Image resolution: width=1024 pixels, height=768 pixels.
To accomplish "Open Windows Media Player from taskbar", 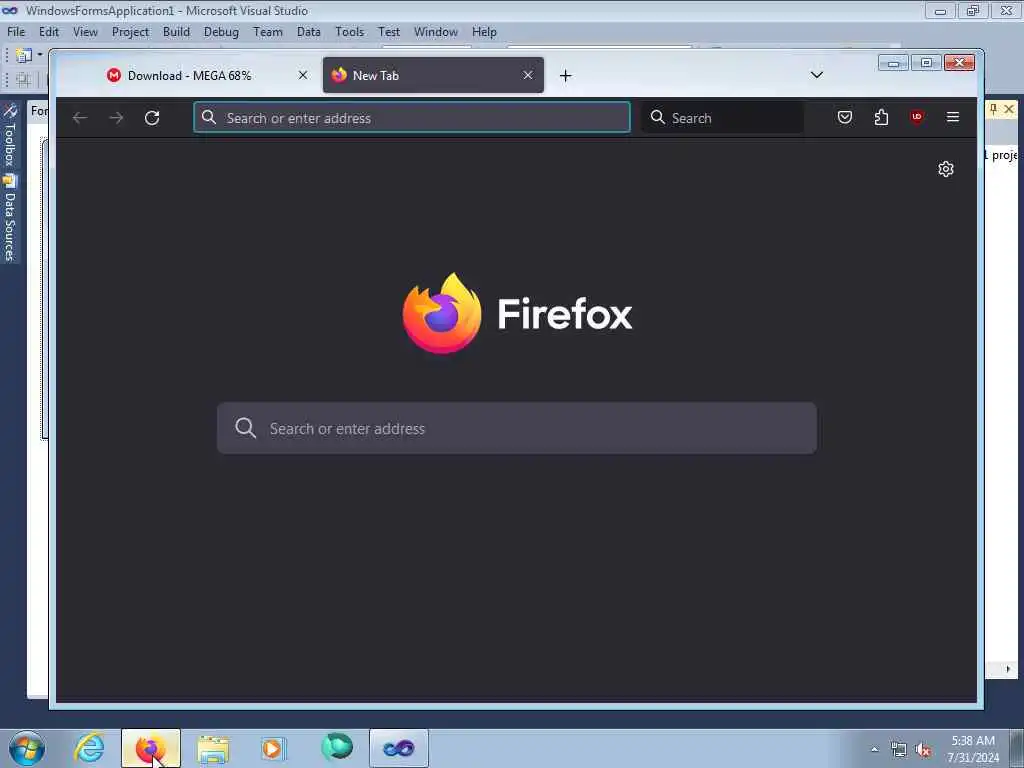I will click(x=273, y=748).
